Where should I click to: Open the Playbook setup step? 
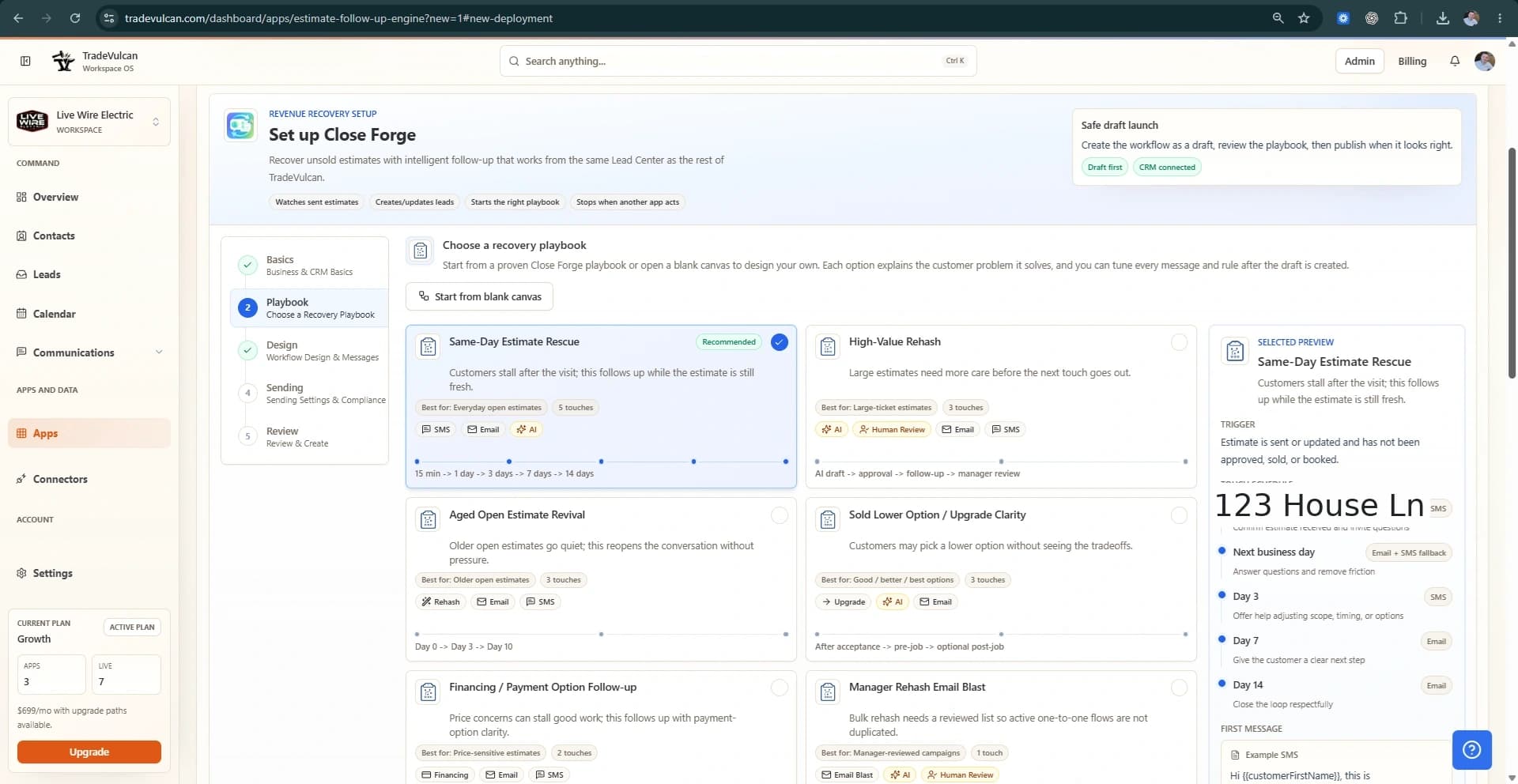point(308,307)
